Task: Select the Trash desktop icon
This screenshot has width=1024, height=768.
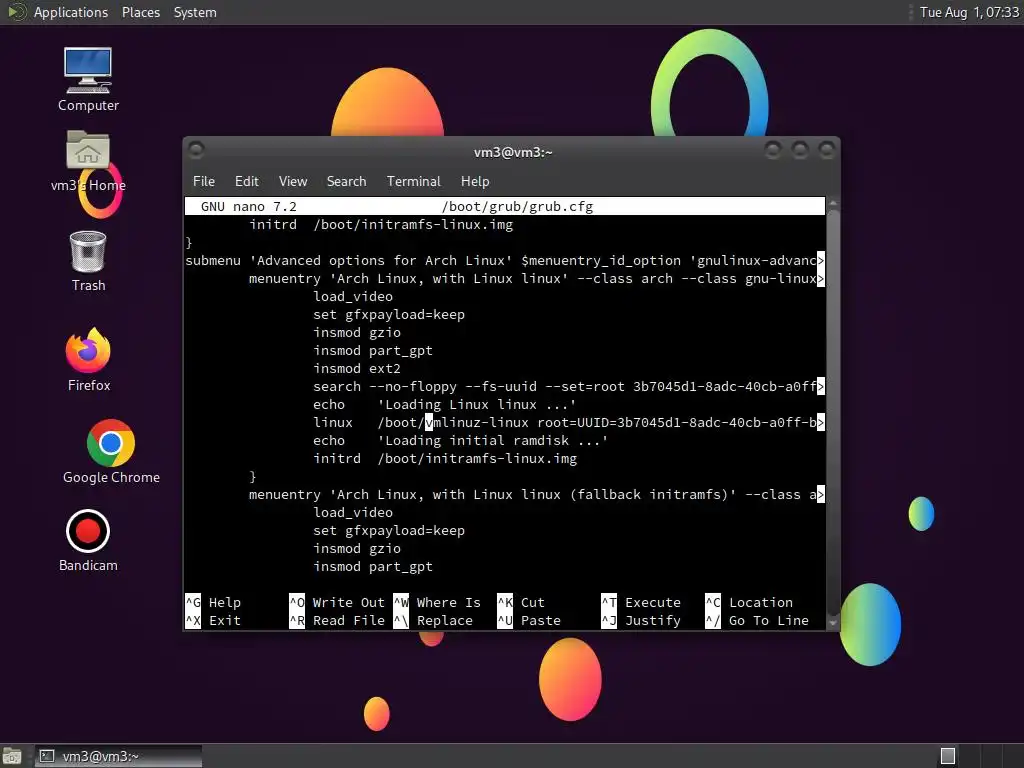Action: (x=88, y=261)
